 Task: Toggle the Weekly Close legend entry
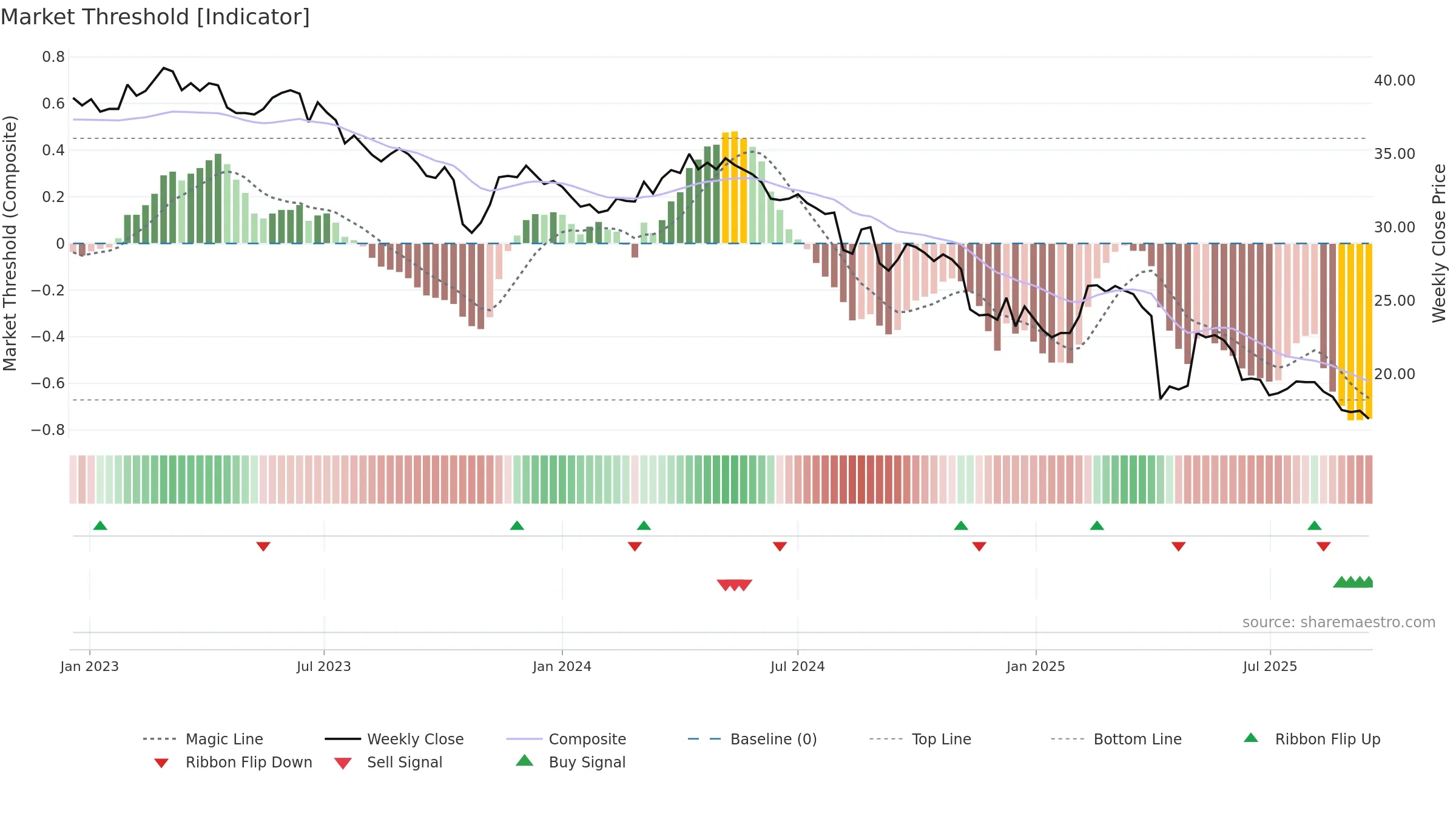[394, 739]
